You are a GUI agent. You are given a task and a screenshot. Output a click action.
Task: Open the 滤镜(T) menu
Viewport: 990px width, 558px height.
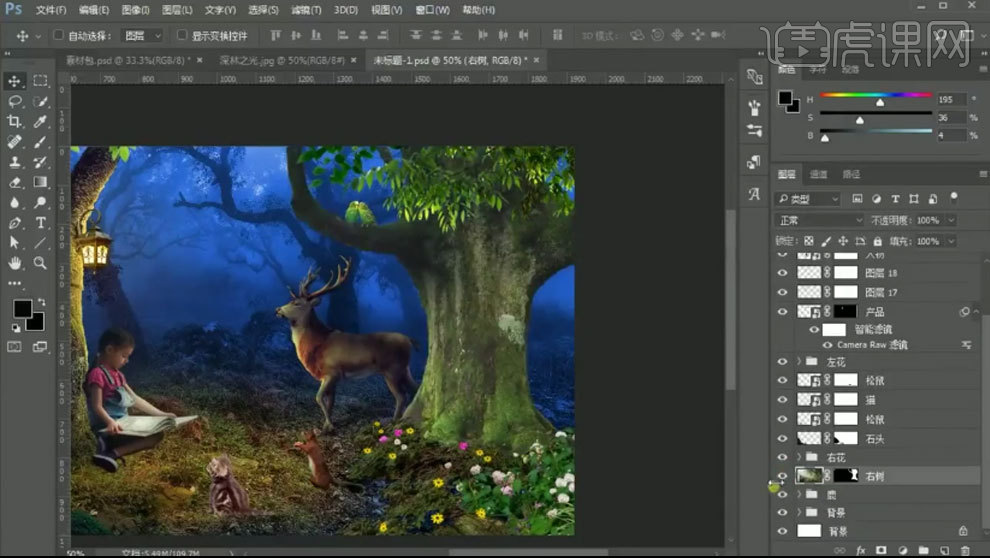306,10
